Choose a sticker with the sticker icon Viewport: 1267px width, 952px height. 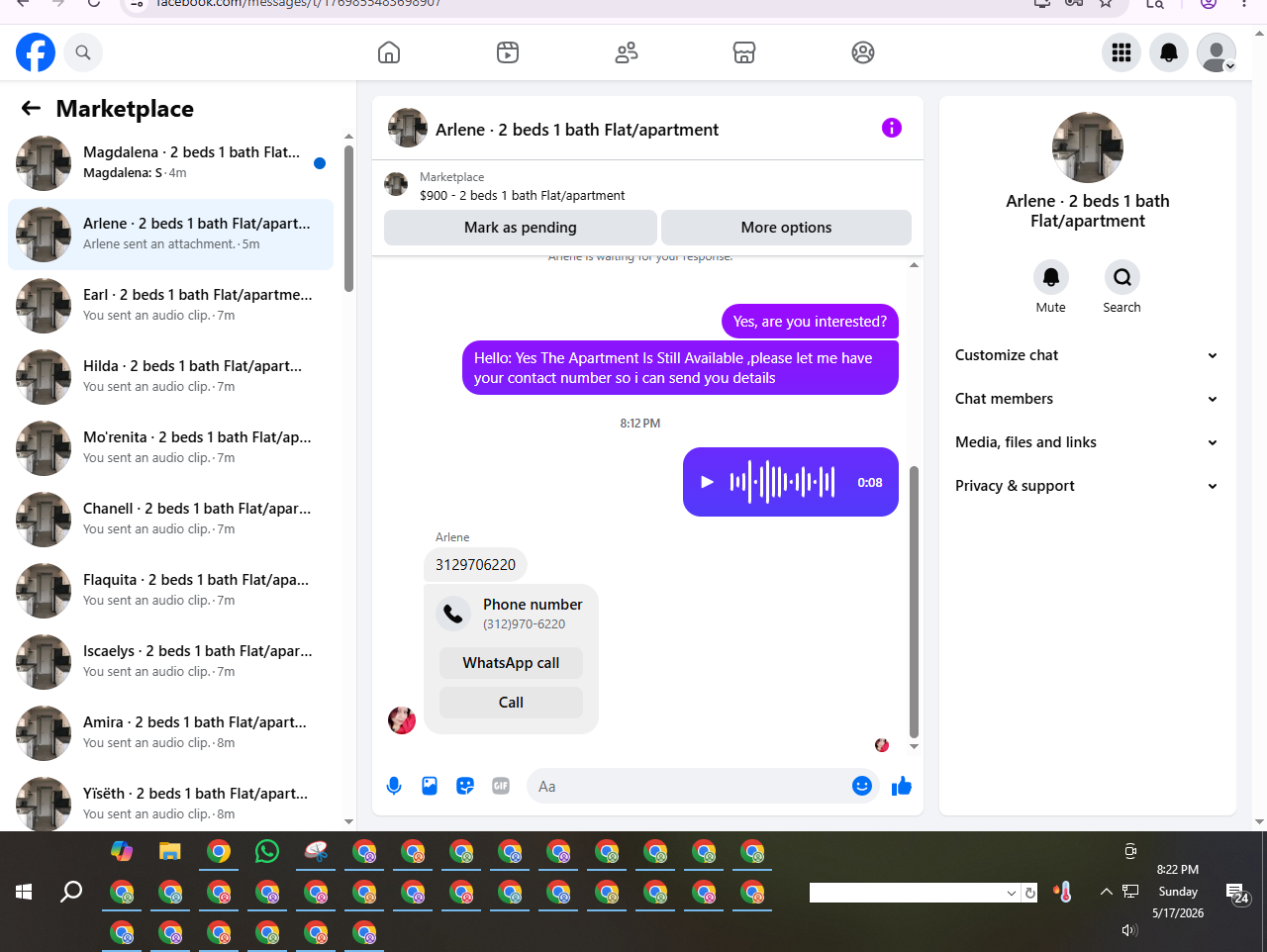coord(465,786)
